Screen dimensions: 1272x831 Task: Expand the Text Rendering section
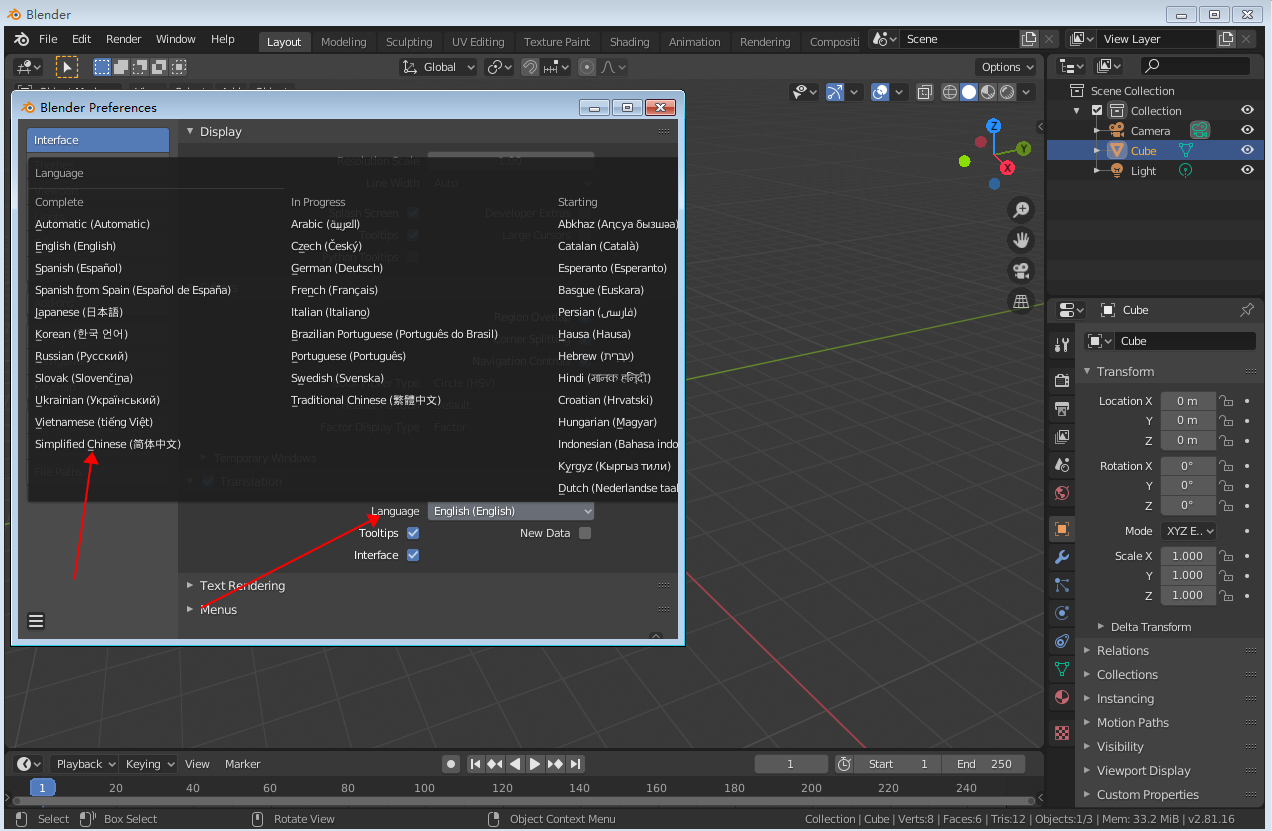point(241,586)
